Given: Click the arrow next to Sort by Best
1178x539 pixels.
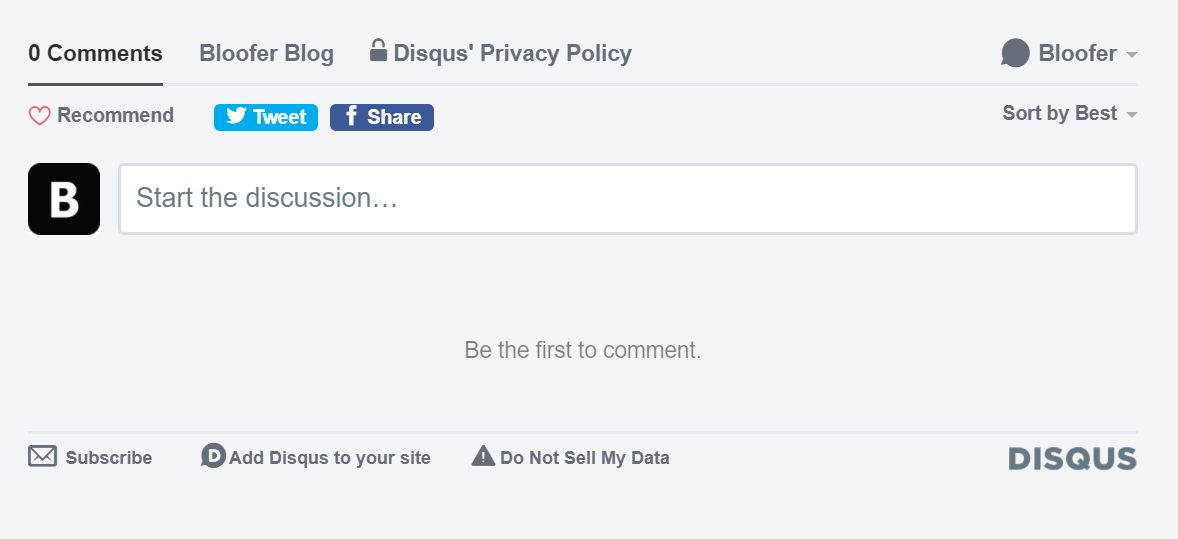Looking at the screenshot, I should point(1132,115).
